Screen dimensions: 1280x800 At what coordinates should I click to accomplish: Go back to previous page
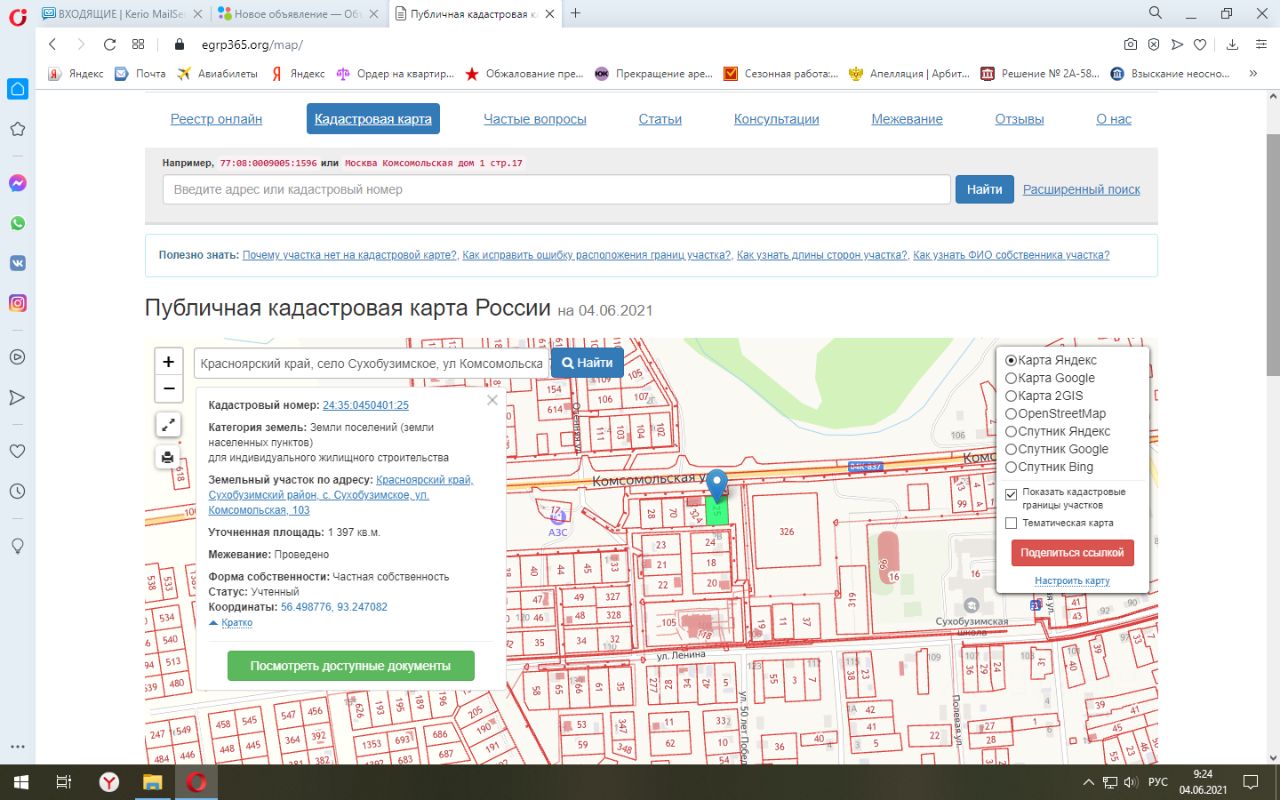[x=53, y=44]
